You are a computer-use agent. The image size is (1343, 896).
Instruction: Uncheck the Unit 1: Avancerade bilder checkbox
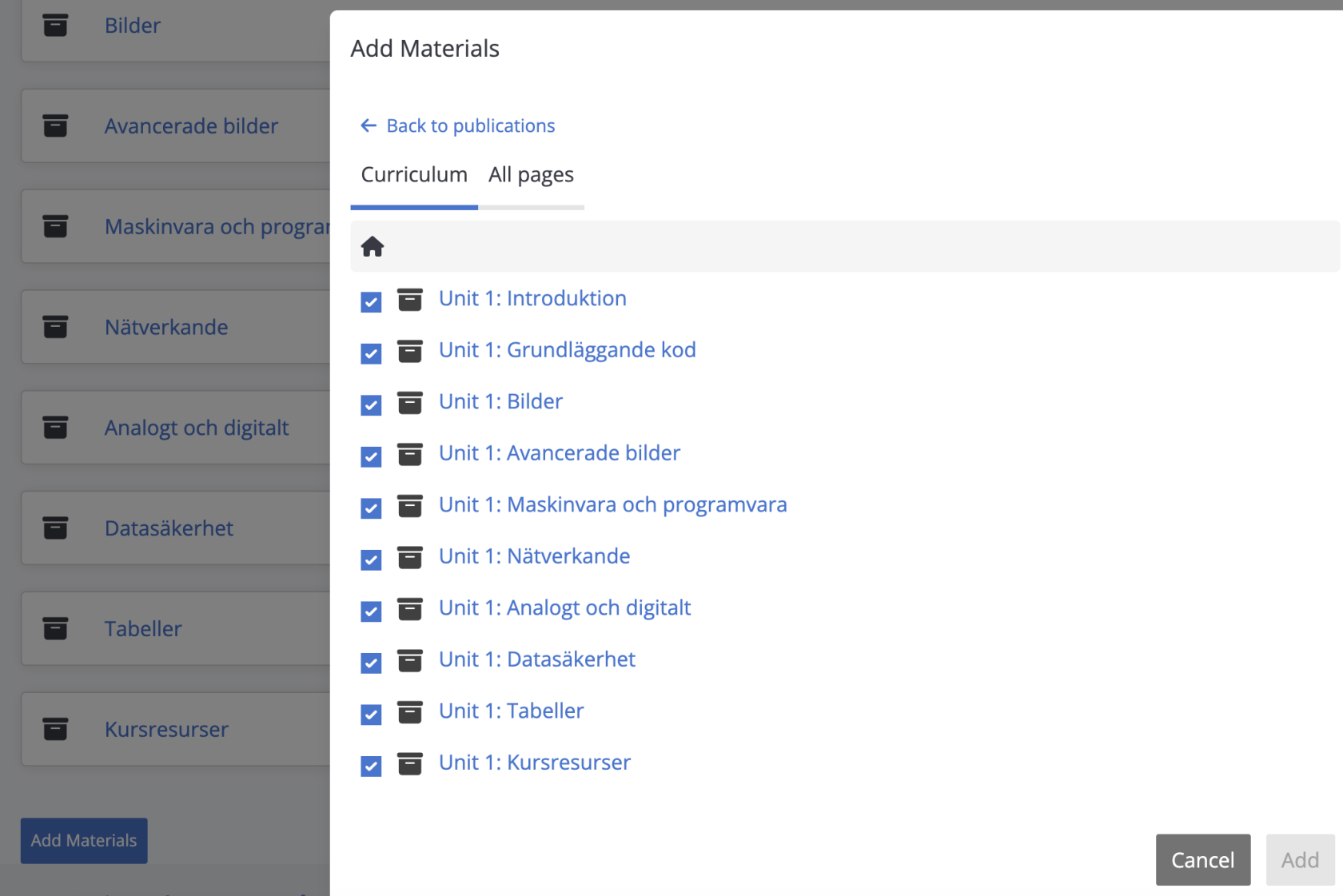pos(371,456)
